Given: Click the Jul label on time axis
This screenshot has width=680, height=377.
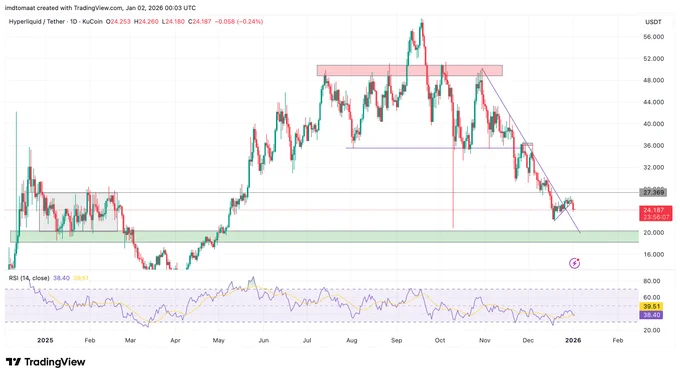Looking at the screenshot, I should pos(307,340).
